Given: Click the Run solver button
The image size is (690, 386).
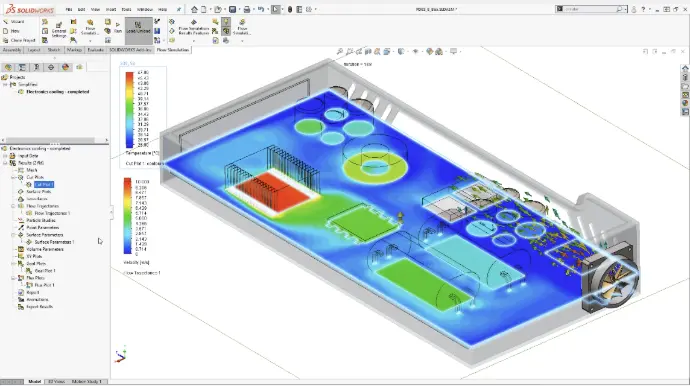Looking at the screenshot, I should click(118, 28).
